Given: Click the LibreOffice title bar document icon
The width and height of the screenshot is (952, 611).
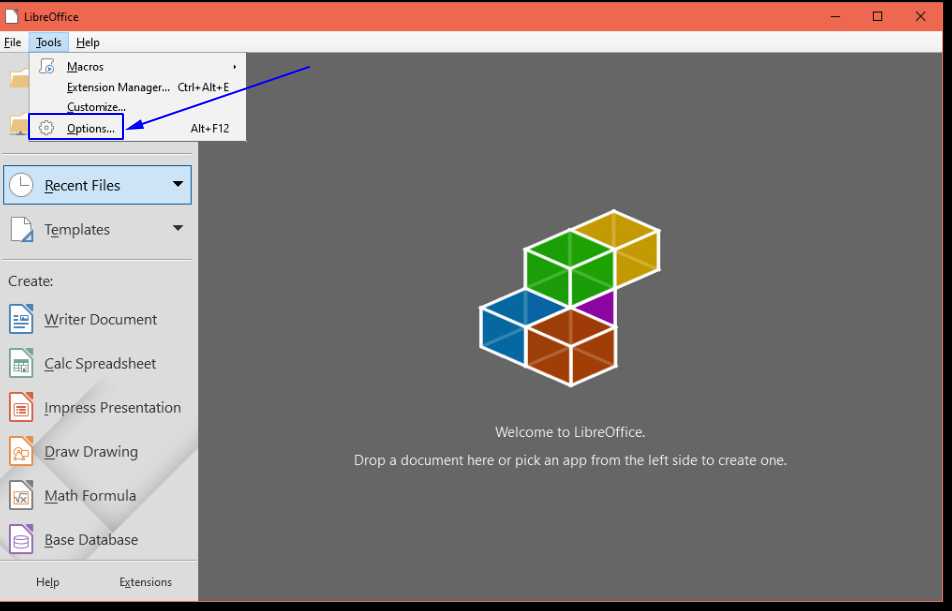Looking at the screenshot, I should tap(12, 16).
